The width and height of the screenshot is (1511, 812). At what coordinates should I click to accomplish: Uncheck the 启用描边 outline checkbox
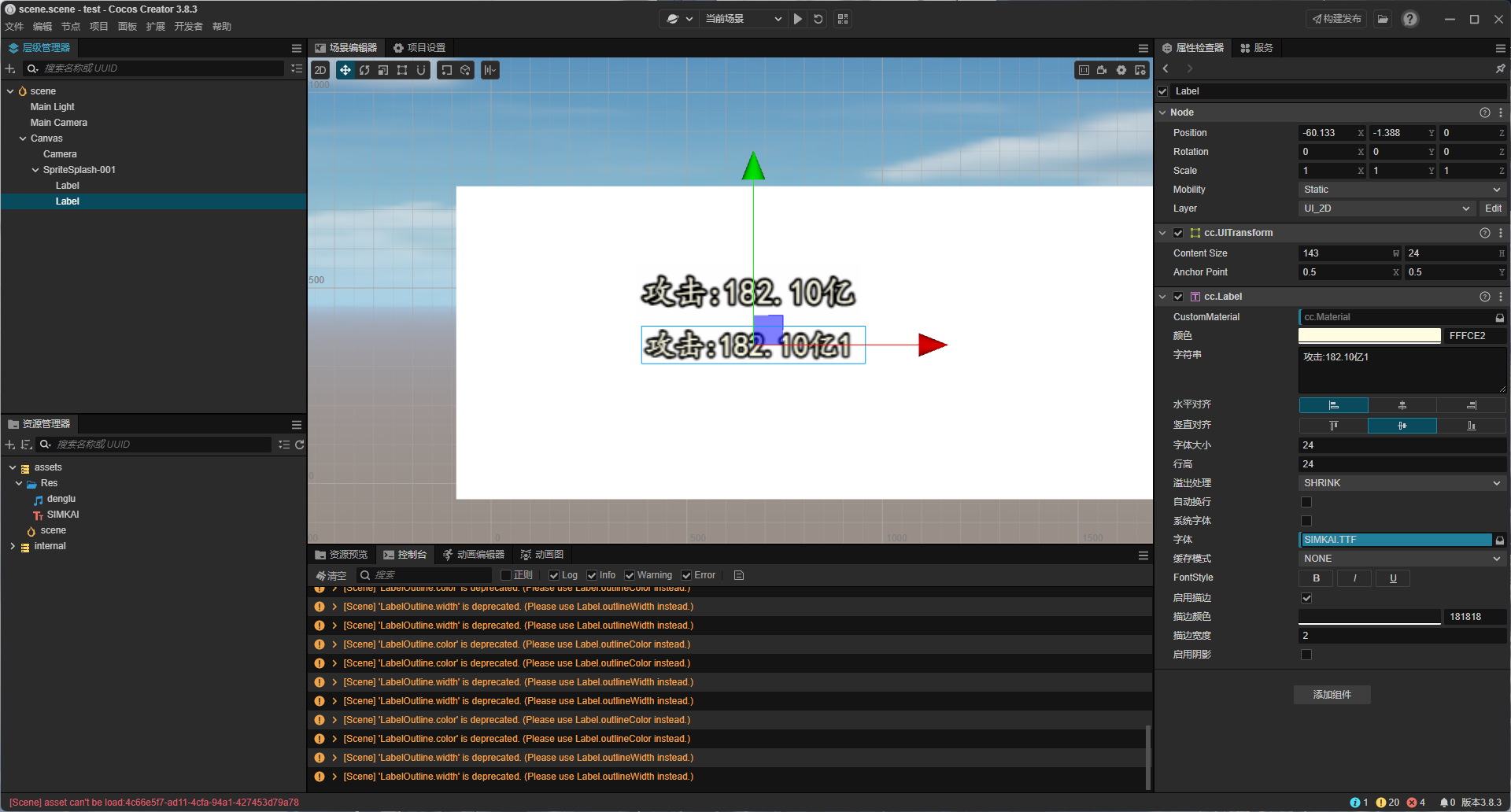click(1306, 598)
